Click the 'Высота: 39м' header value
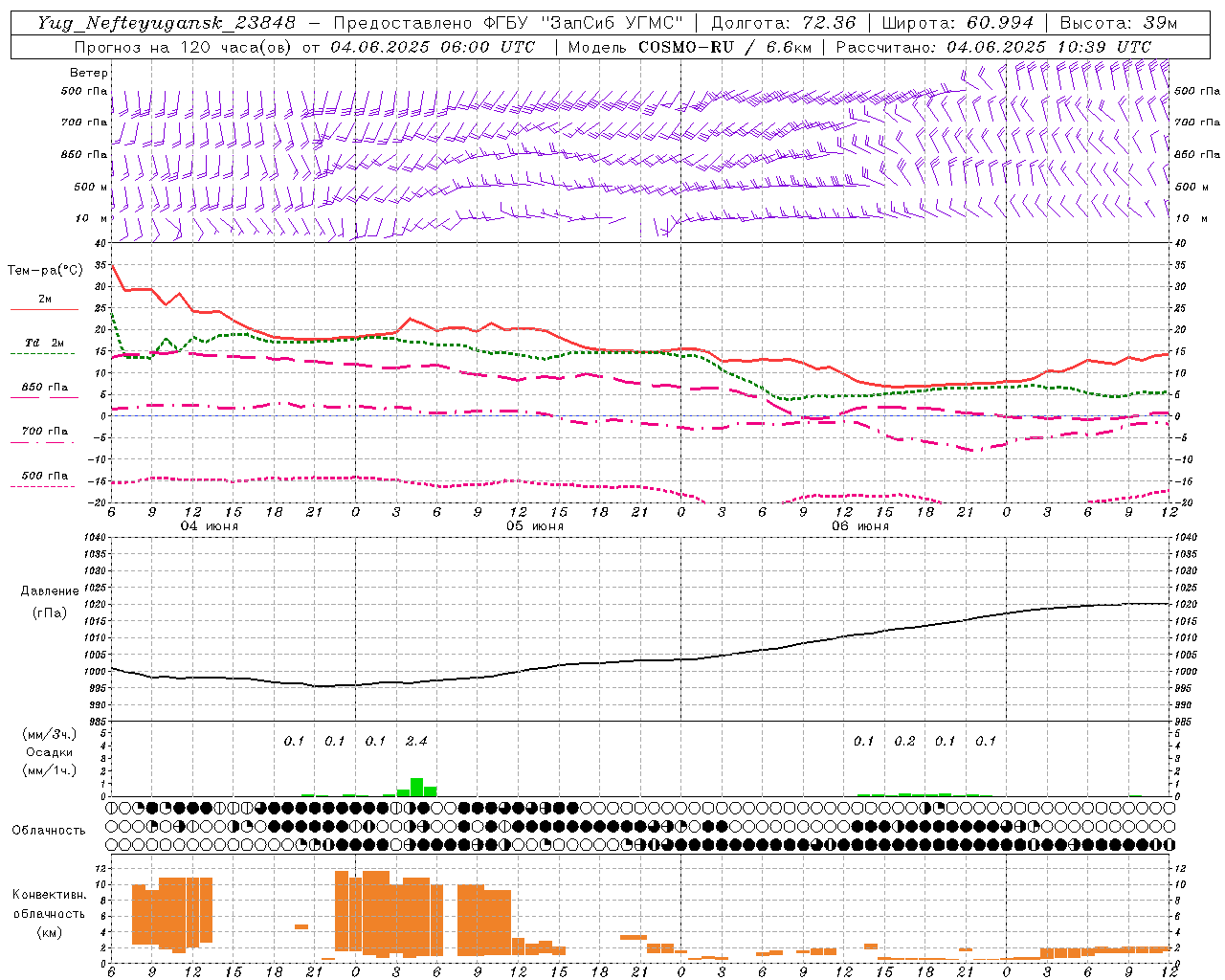Screen dimensions: 1225x980 coord(1119,23)
